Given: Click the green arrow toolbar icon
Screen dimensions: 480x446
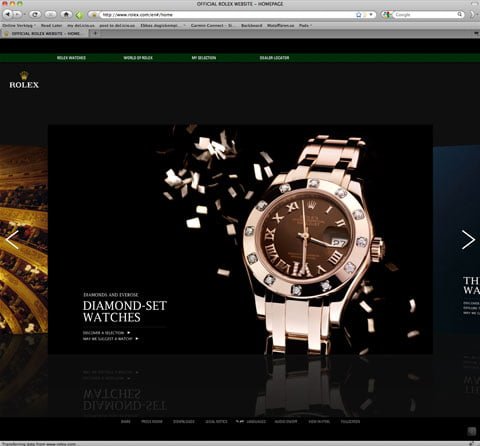Looking at the screenshot, I should (79, 15).
